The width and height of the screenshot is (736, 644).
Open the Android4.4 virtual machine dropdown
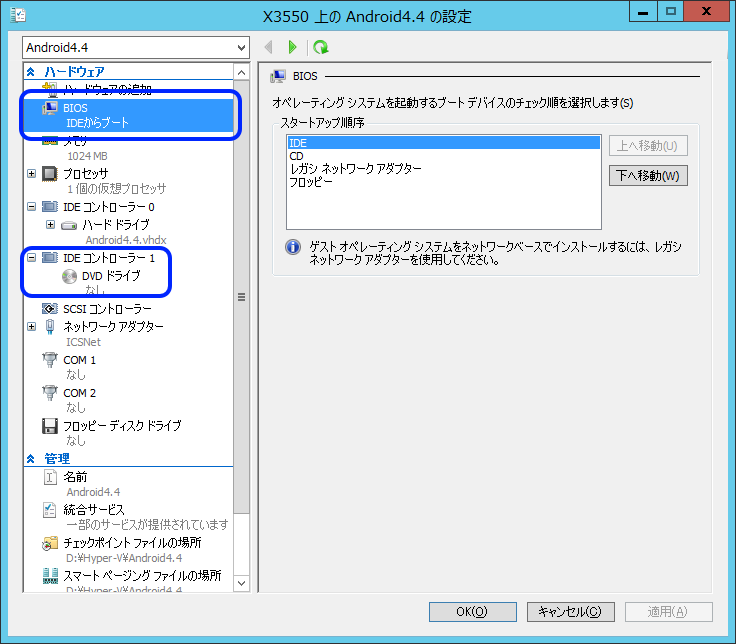241,47
